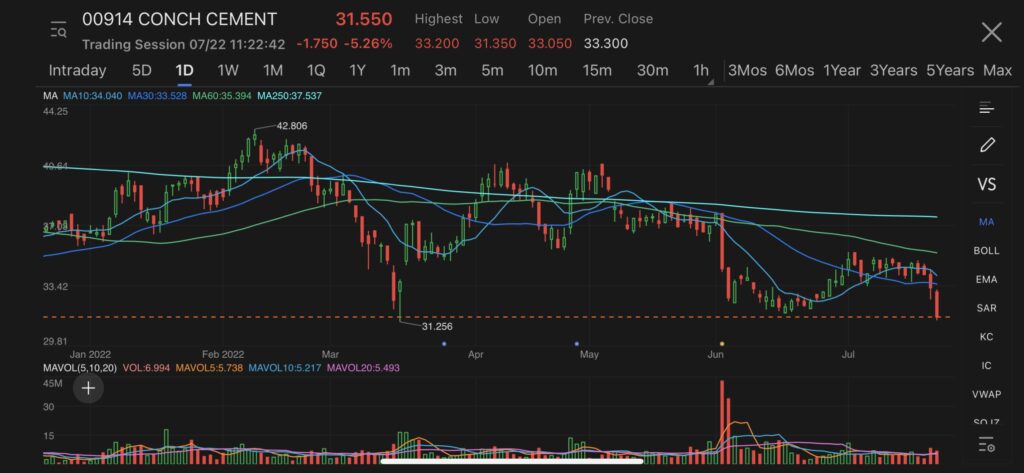Open the chart list panel icon
The width and height of the screenshot is (1024, 473).
pos(986,108)
